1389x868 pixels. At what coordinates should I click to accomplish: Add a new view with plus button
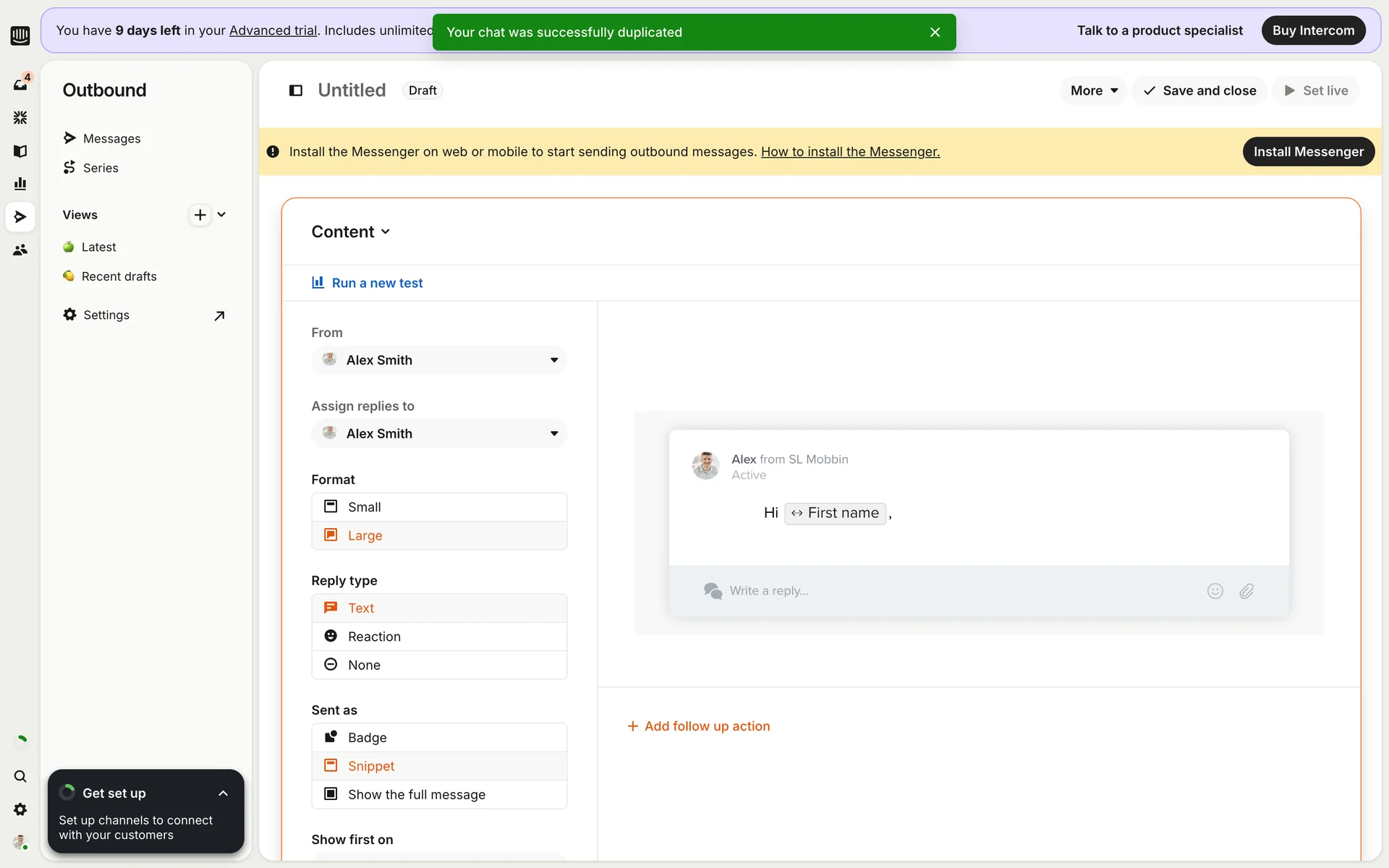(x=200, y=215)
